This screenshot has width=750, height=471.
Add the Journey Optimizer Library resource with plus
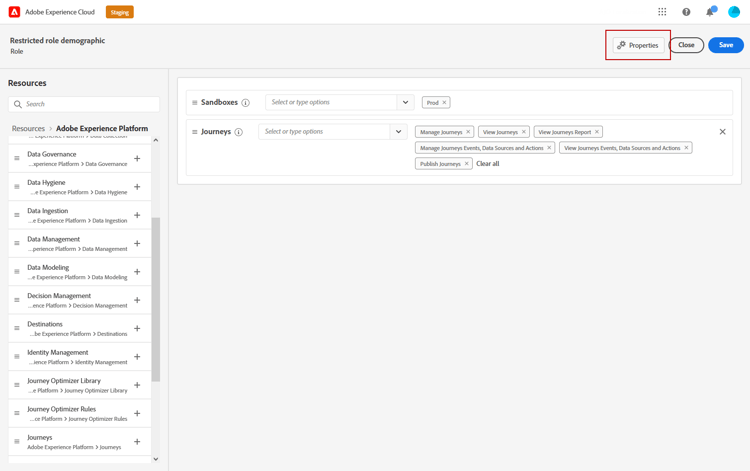pos(137,385)
